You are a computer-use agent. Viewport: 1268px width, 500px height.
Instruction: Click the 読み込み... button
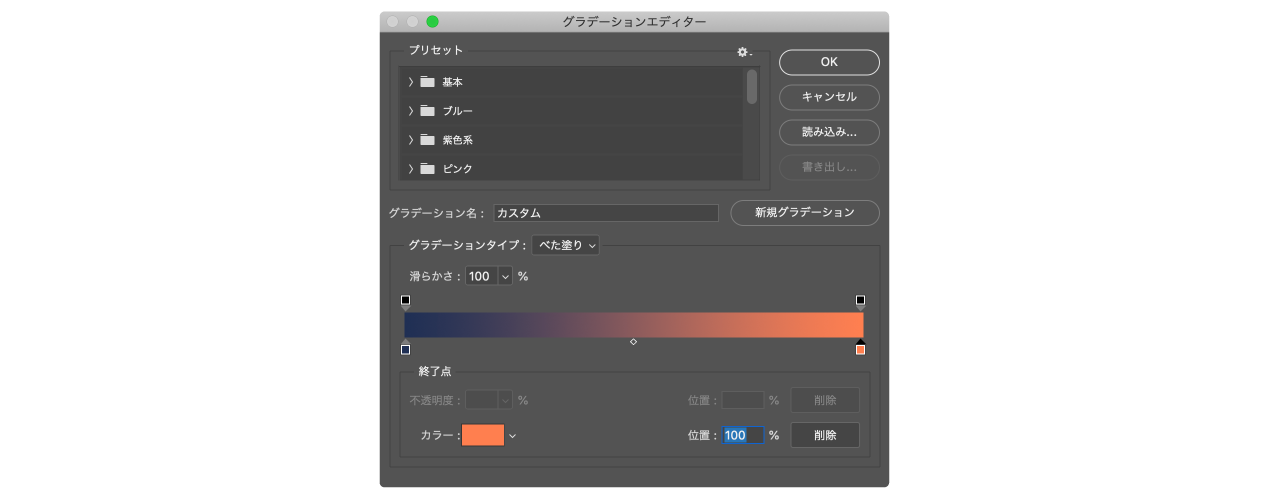(829, 132)
